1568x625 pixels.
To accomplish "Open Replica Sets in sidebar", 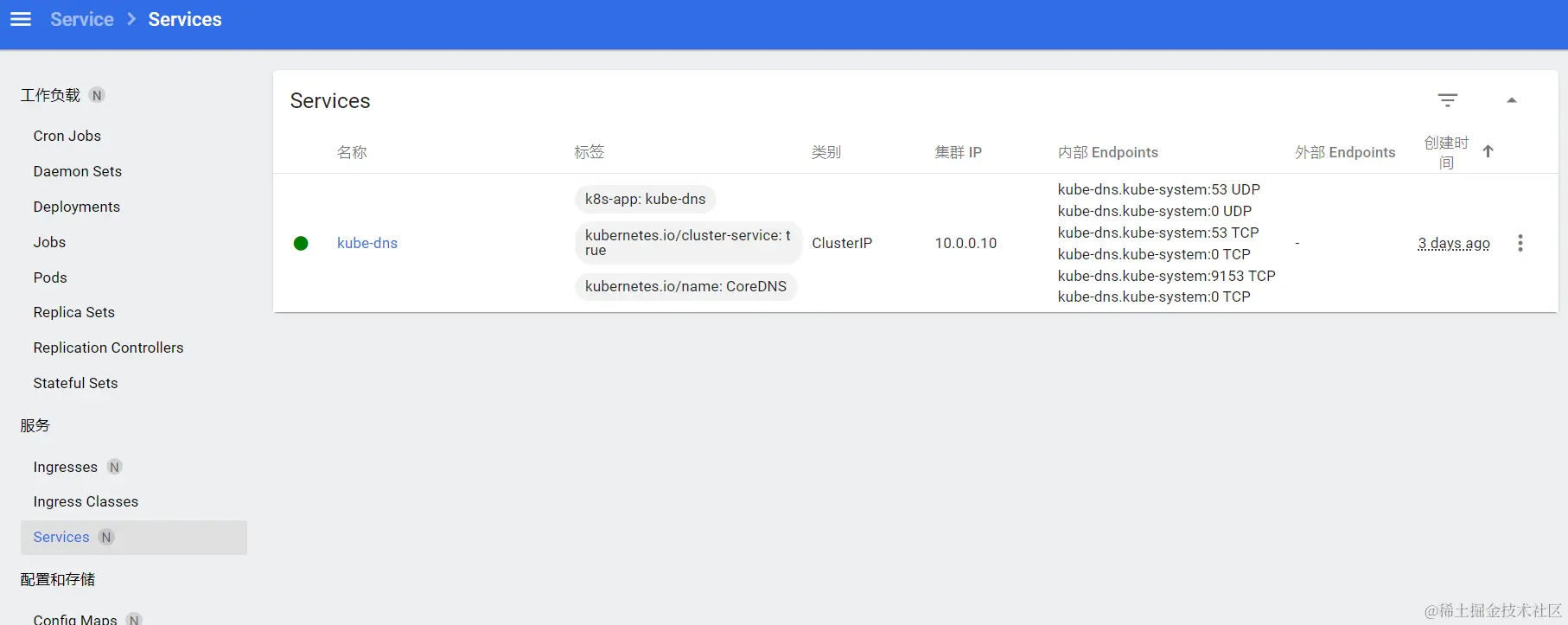I will 74,312.
